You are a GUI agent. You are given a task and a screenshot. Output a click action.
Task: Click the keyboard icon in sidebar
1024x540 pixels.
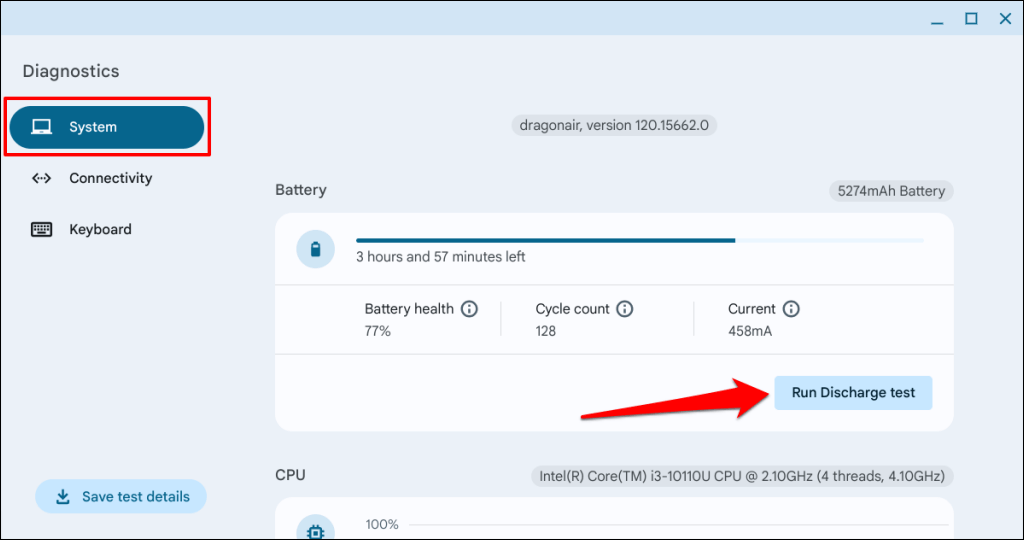pyautogui.click(x=42, y=229)
